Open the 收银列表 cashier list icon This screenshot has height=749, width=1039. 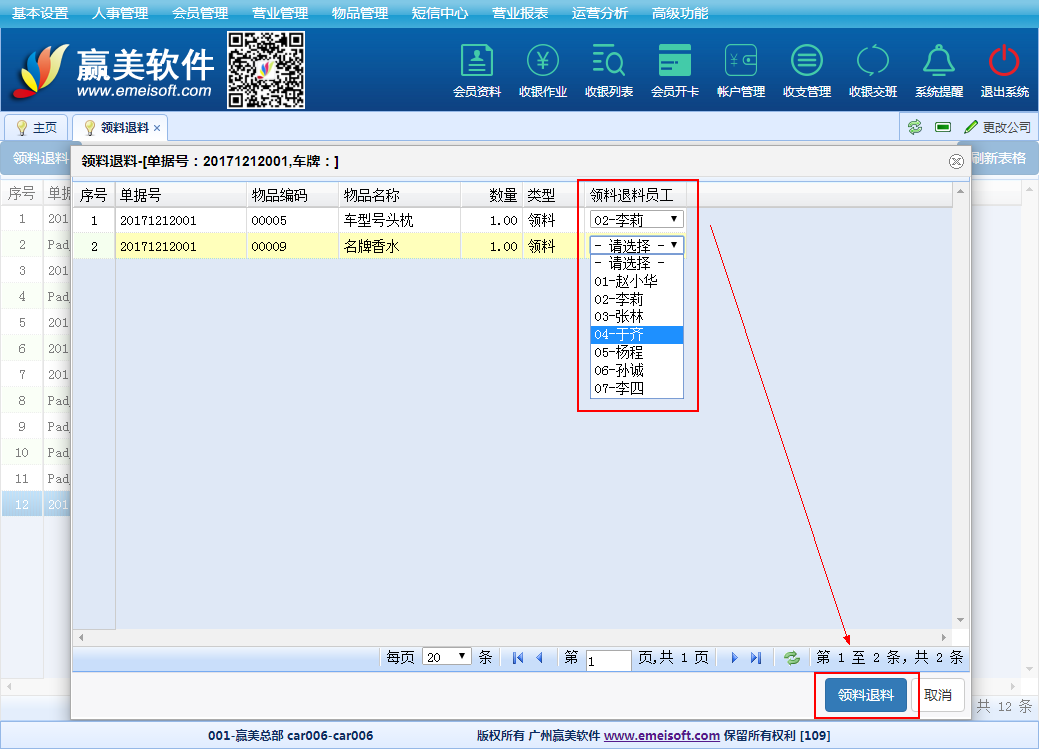pyautogui.click(x=609, y=62)
